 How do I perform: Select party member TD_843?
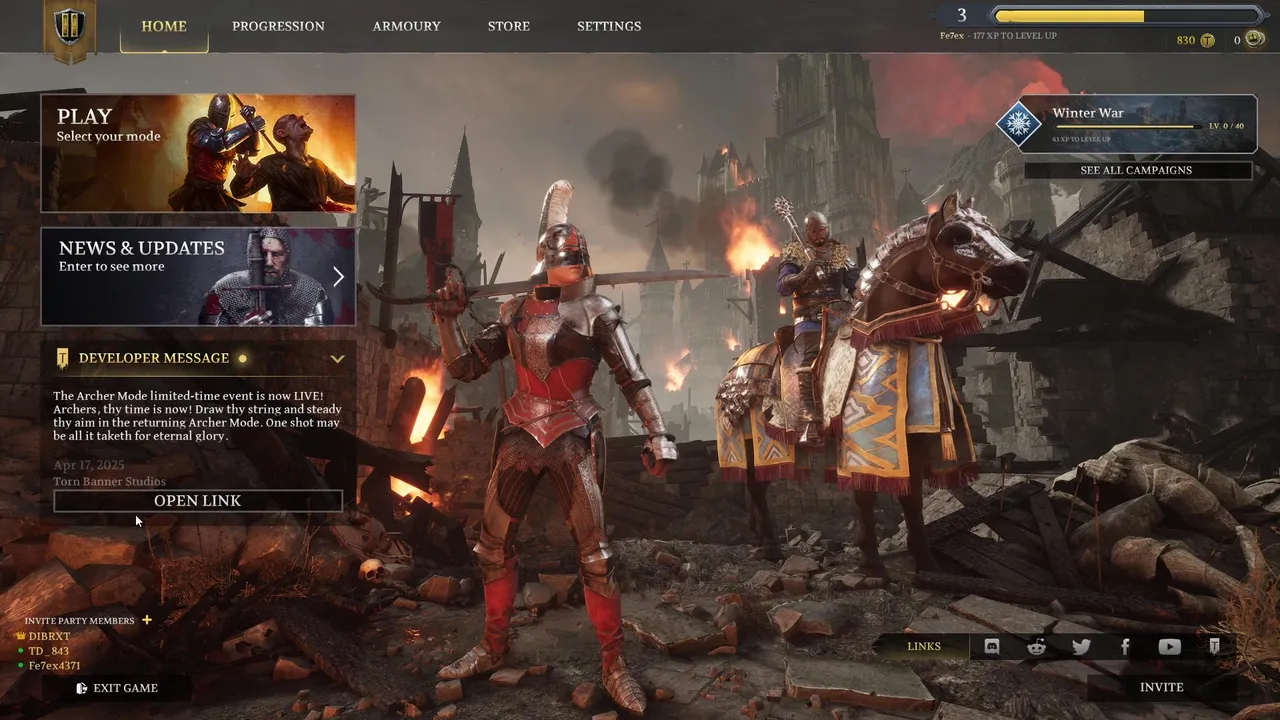tap(48, 651)
